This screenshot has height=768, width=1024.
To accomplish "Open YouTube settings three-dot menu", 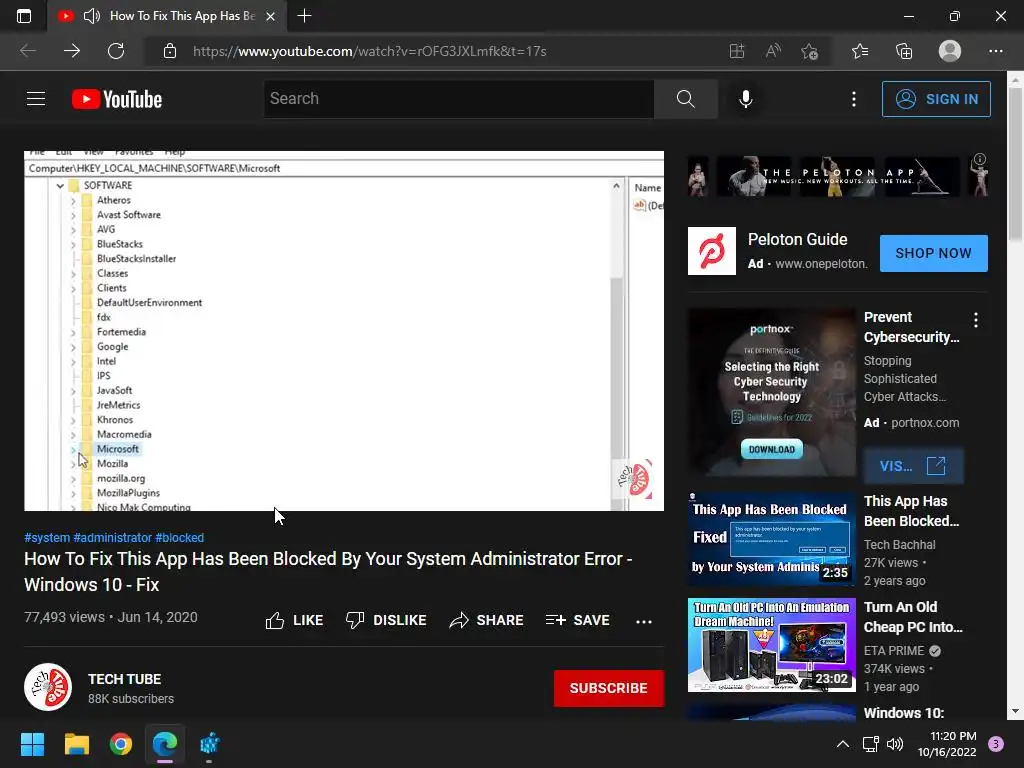I will (854, 99).
